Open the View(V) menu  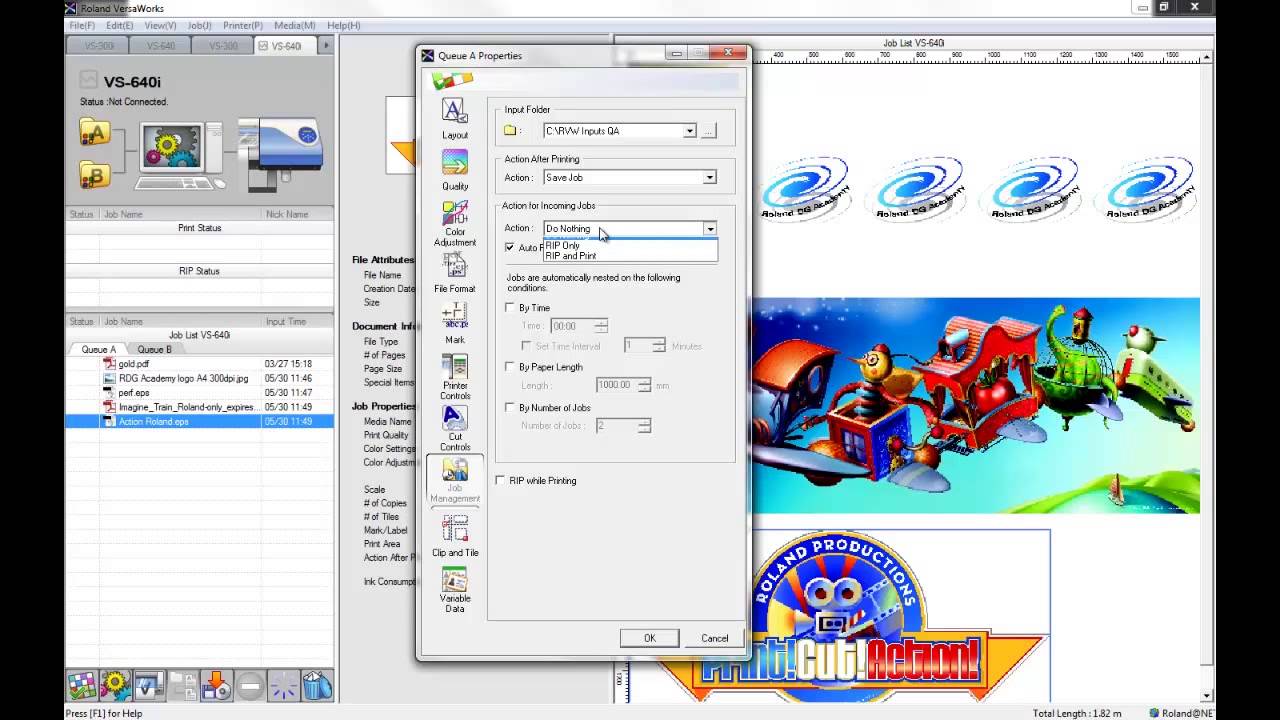160,25
